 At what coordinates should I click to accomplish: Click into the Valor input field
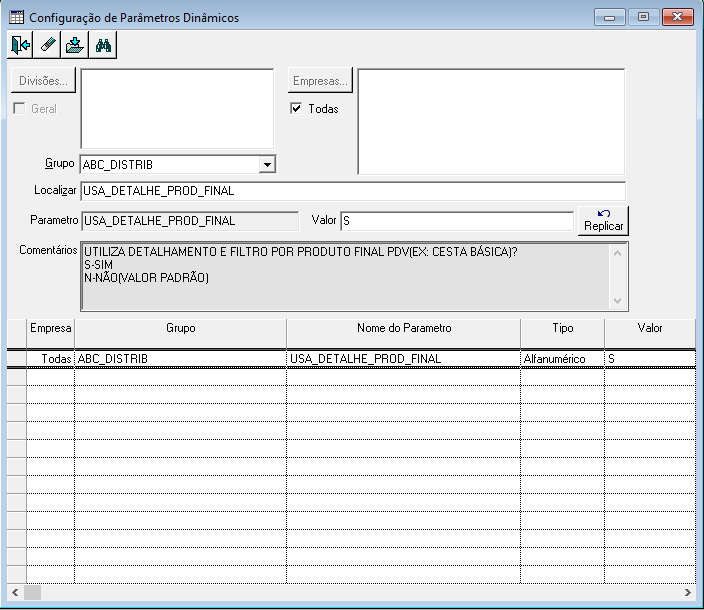click(x=457, y=221)
